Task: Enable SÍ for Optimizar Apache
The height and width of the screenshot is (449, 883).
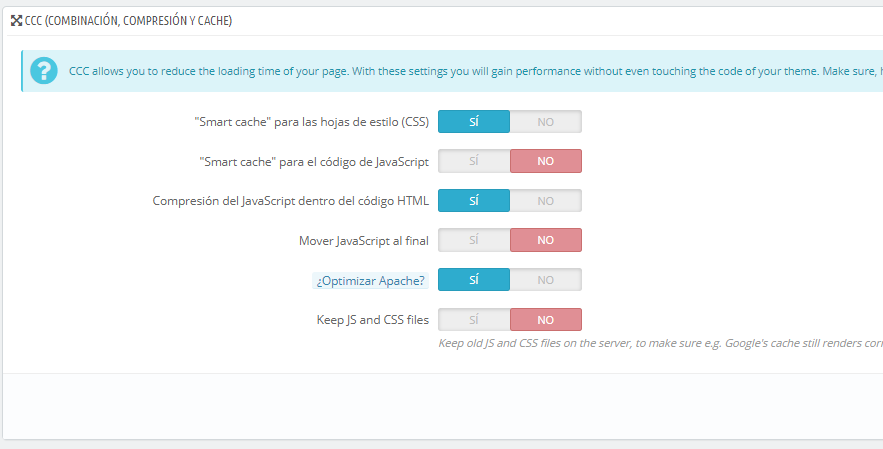Action: click(474, 279)
